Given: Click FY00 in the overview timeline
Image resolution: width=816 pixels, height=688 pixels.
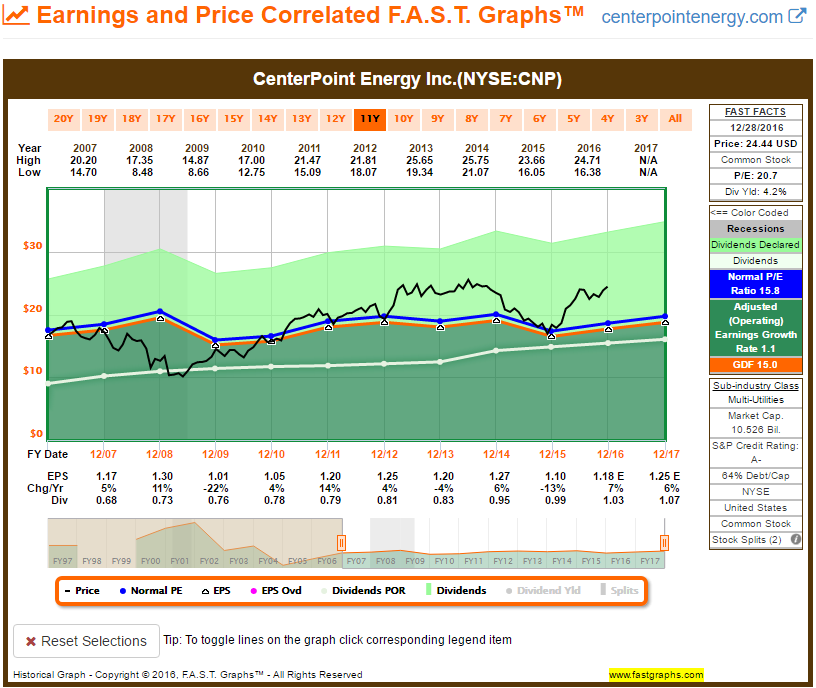Looking at the screenshot, I should pos(151,561).
